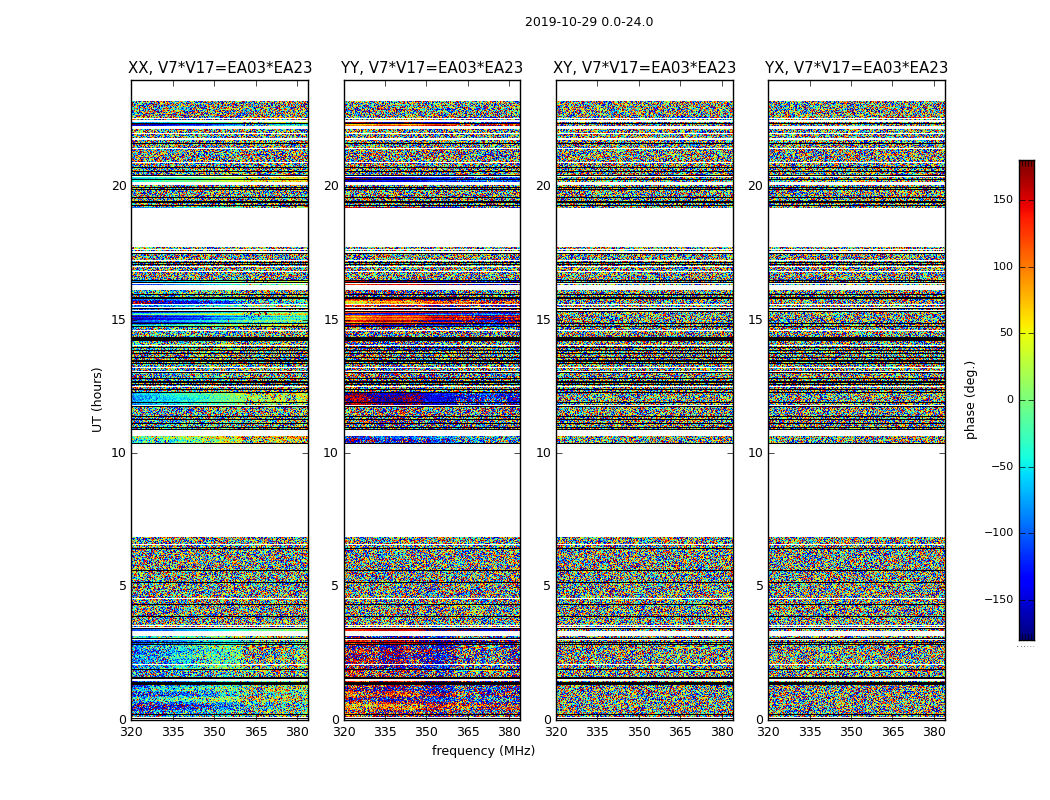Click the 5 hour tick of XY panel
Image resolution: width=1050 pixels, height=800 pixels.
547,586
